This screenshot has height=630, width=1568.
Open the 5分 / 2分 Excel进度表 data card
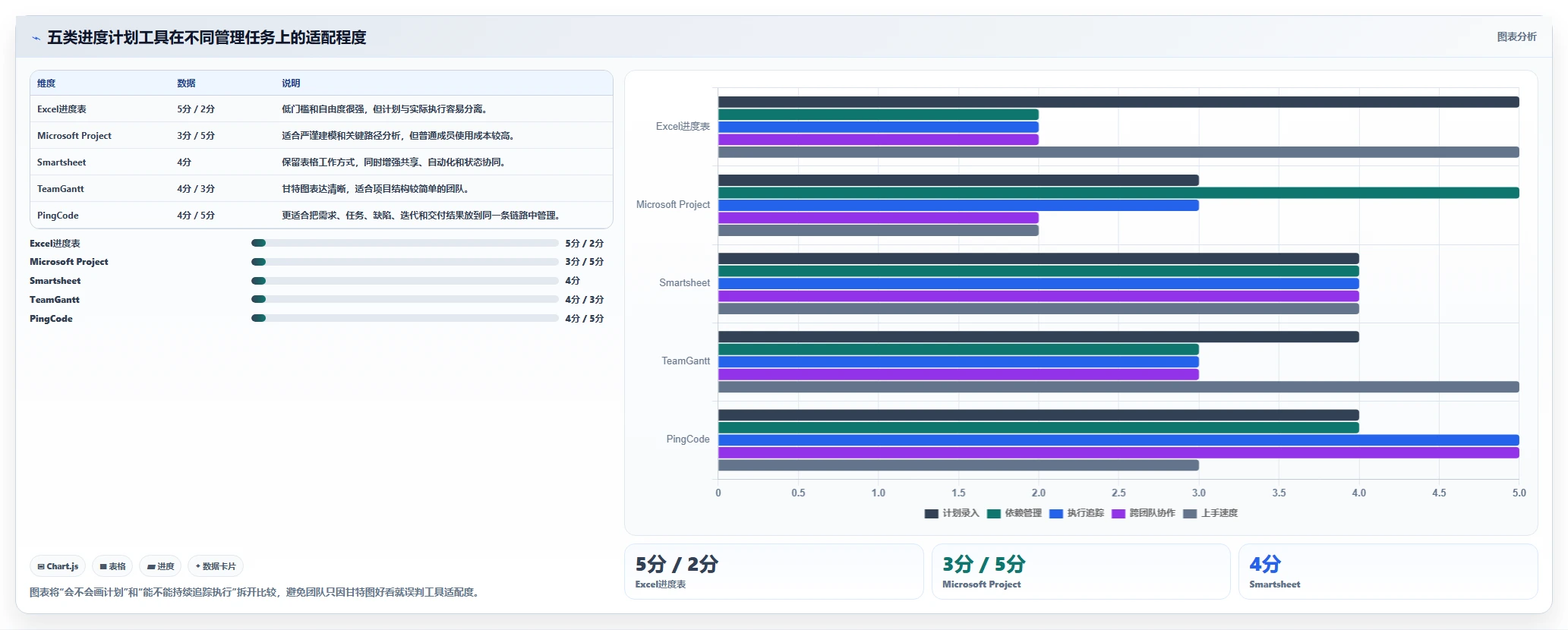(x=774, y=572)
